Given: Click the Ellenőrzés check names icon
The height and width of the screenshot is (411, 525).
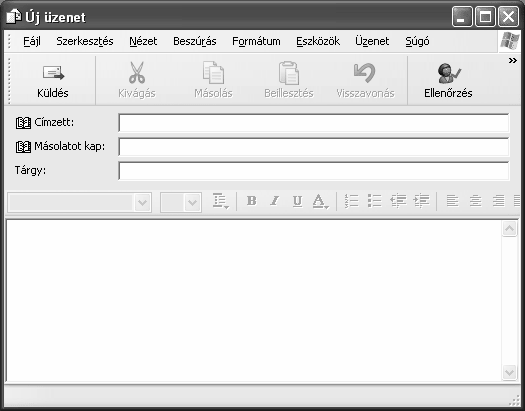Looking at the screenshot, I should pyautogui.click(x=448, y=73).
